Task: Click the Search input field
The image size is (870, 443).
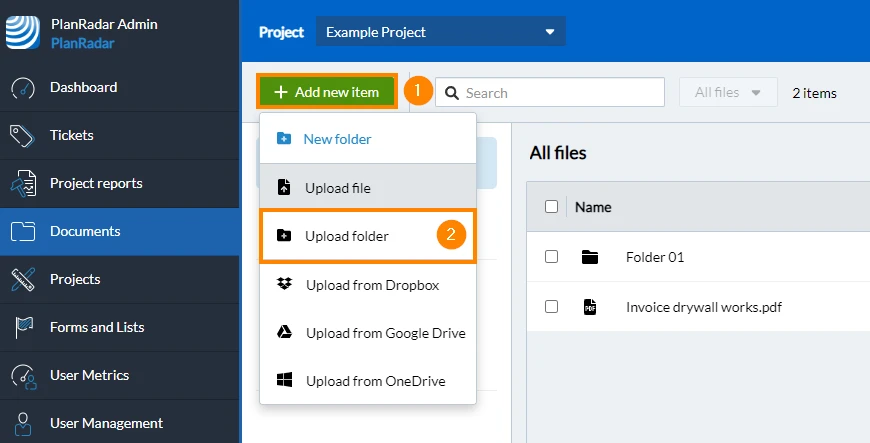Action: pyautogui.click(x=550, y=92)
